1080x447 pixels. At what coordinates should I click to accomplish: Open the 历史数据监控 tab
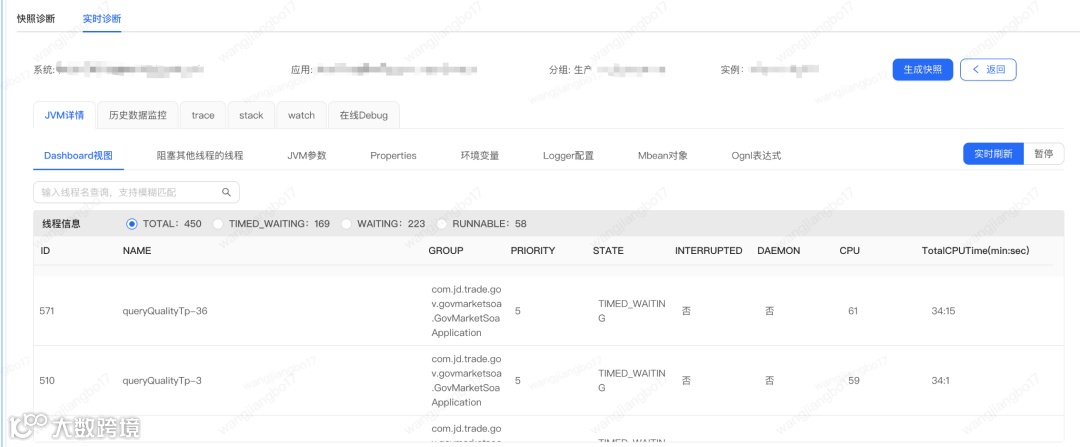(x=138, y=115)
